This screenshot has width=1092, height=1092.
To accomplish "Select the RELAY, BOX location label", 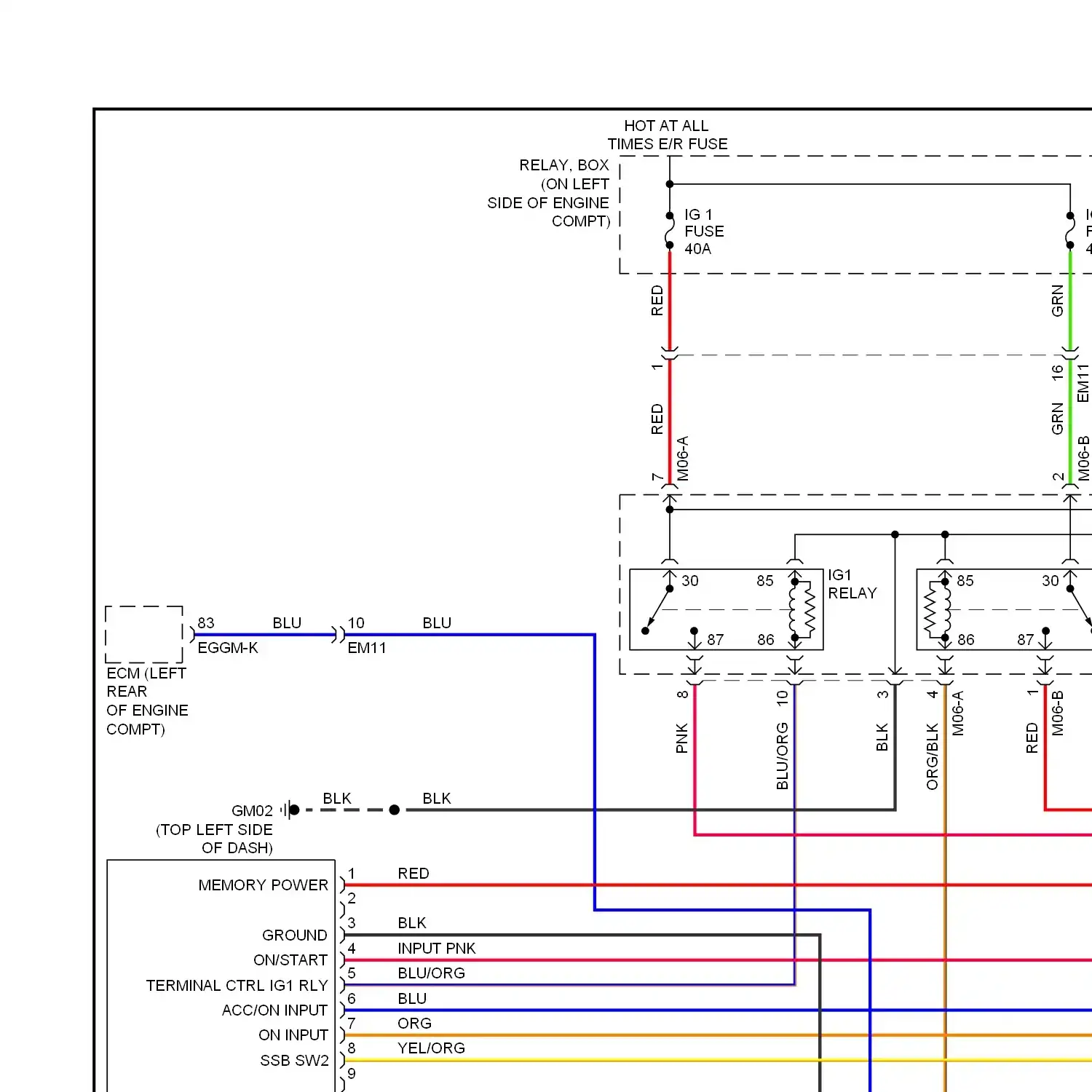I will [548, 193].
